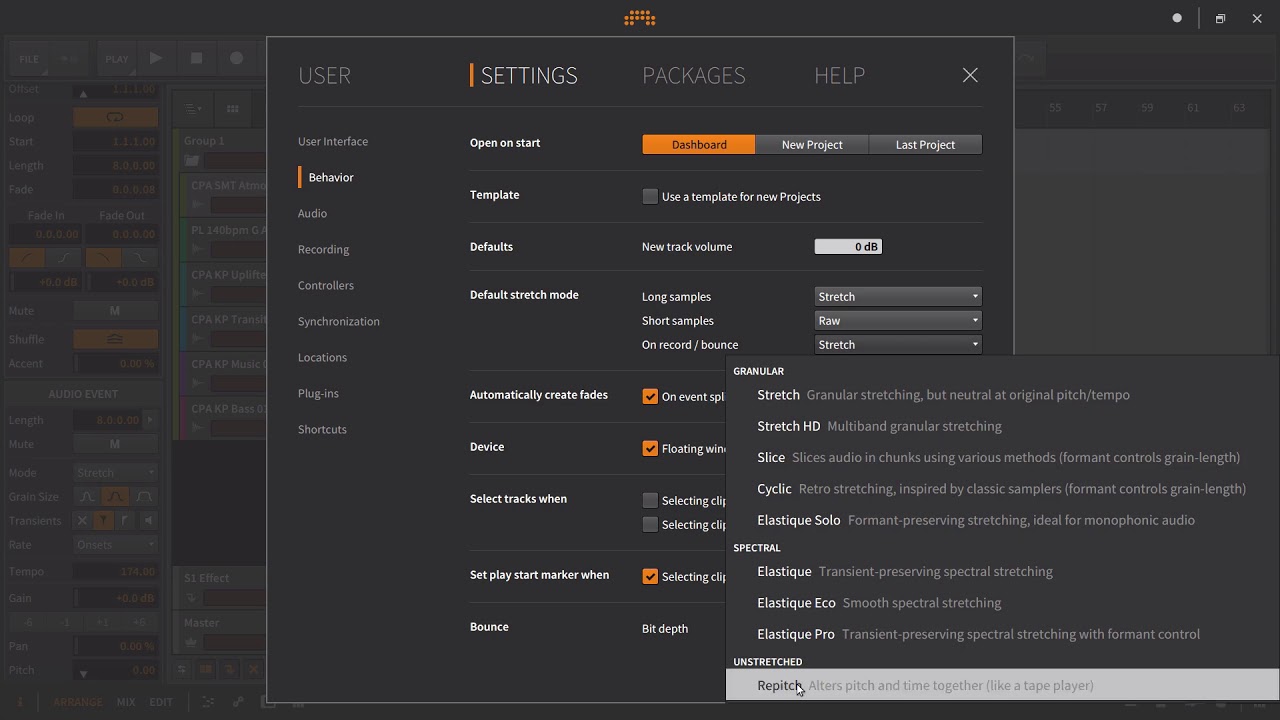
Task: Choose Elastique Pro stretch mode
Action: (x=1002, y=634)
